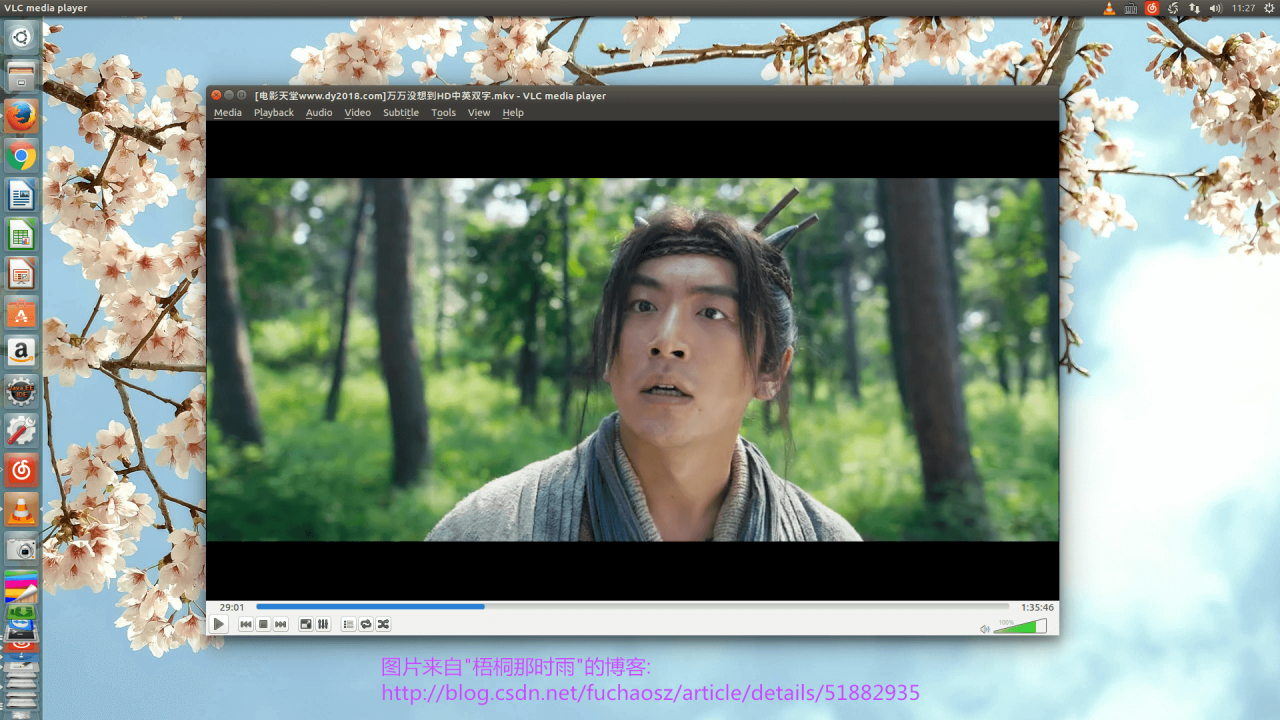Open system sound volume indicator
Image resolution: width=1280 pixels, height=720 pixels.
pos(1215,8)
